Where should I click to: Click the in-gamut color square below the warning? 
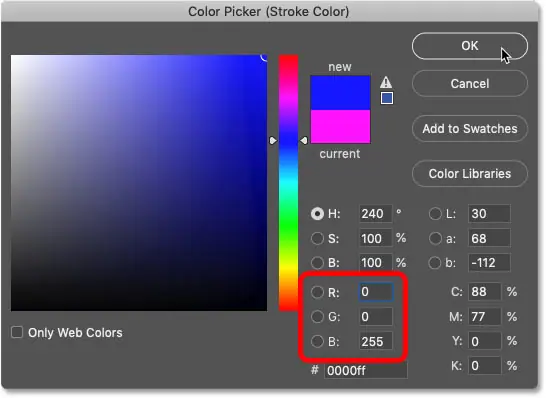coord(387,98)
